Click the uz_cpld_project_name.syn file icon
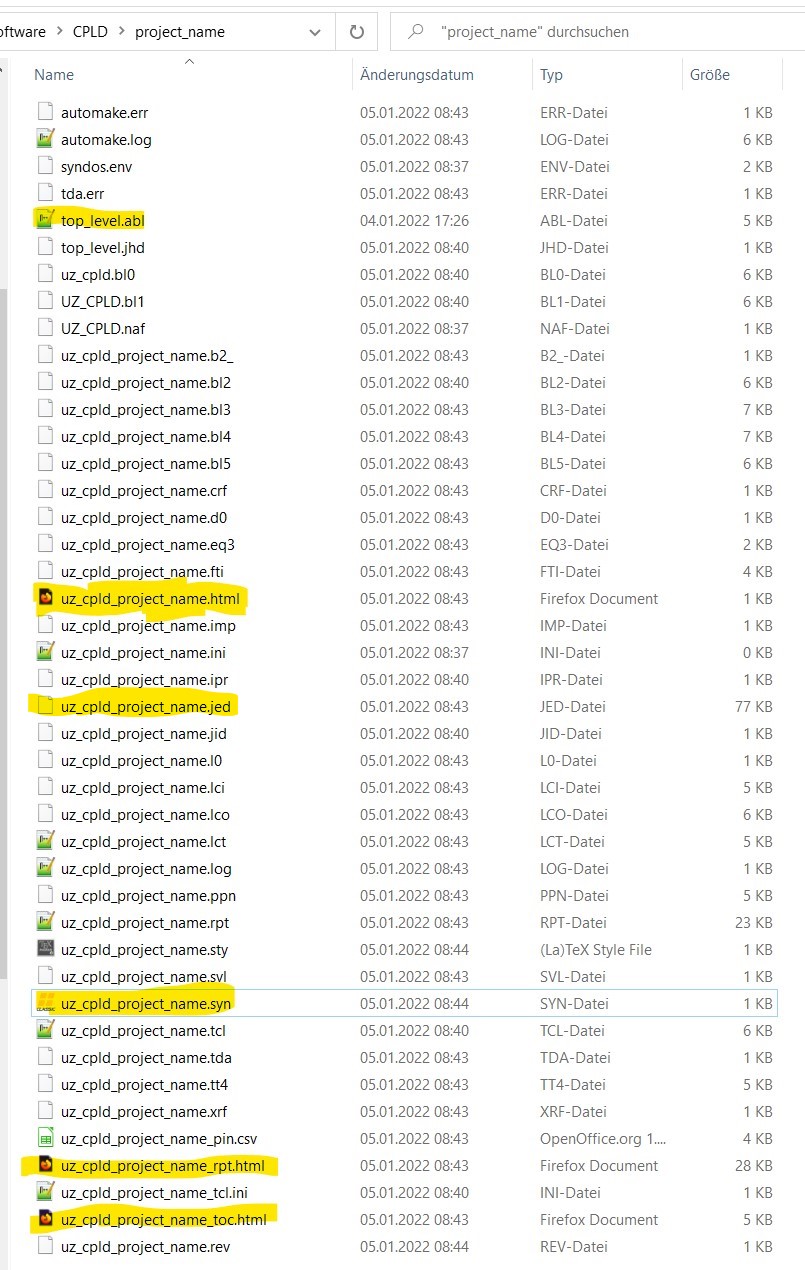 (45, 1004)
